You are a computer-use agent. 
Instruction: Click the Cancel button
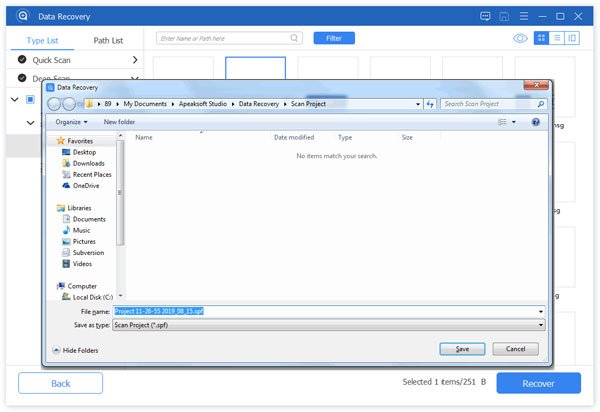(515, 349)
